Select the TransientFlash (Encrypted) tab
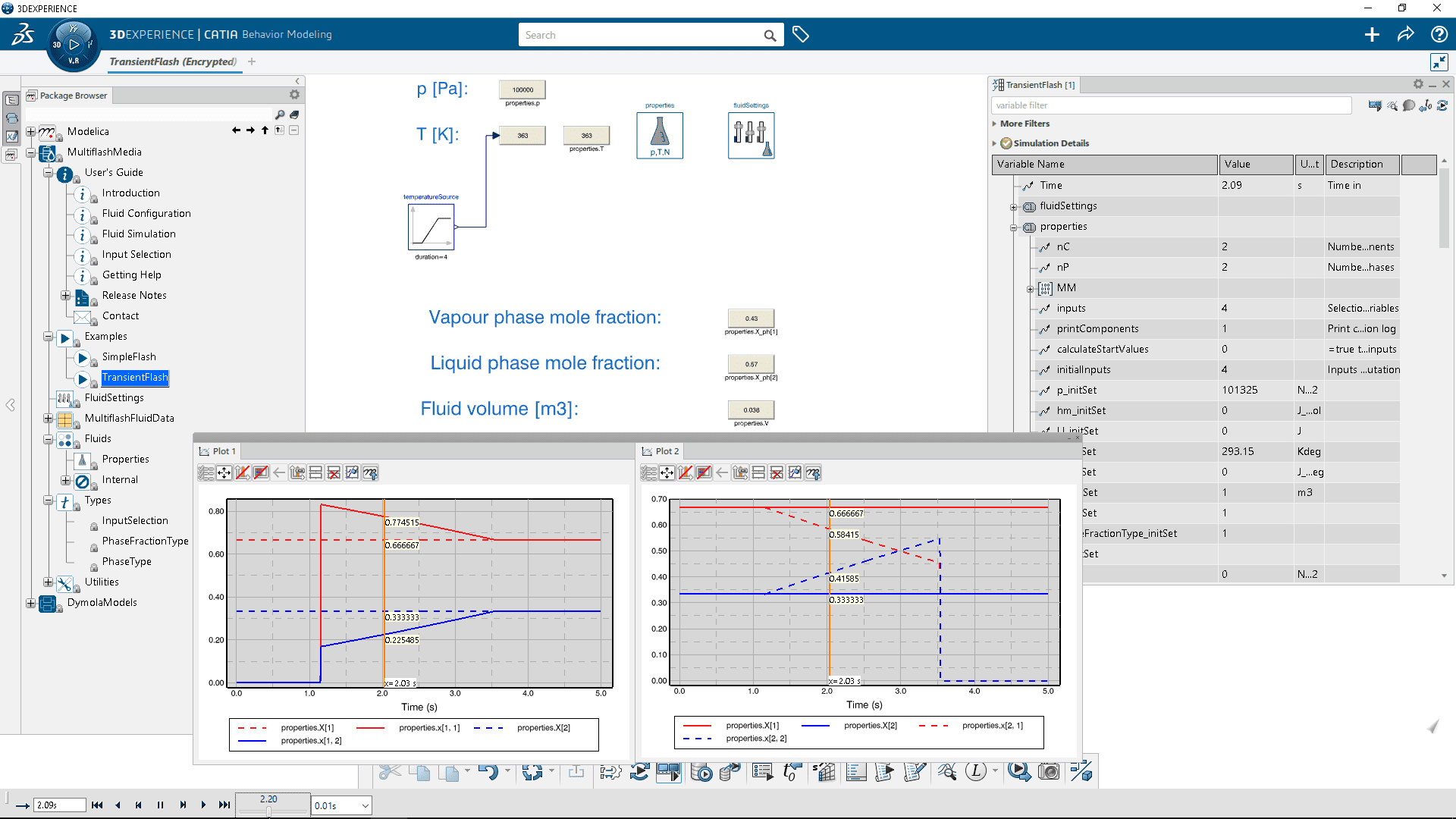 tap(173, 61)
